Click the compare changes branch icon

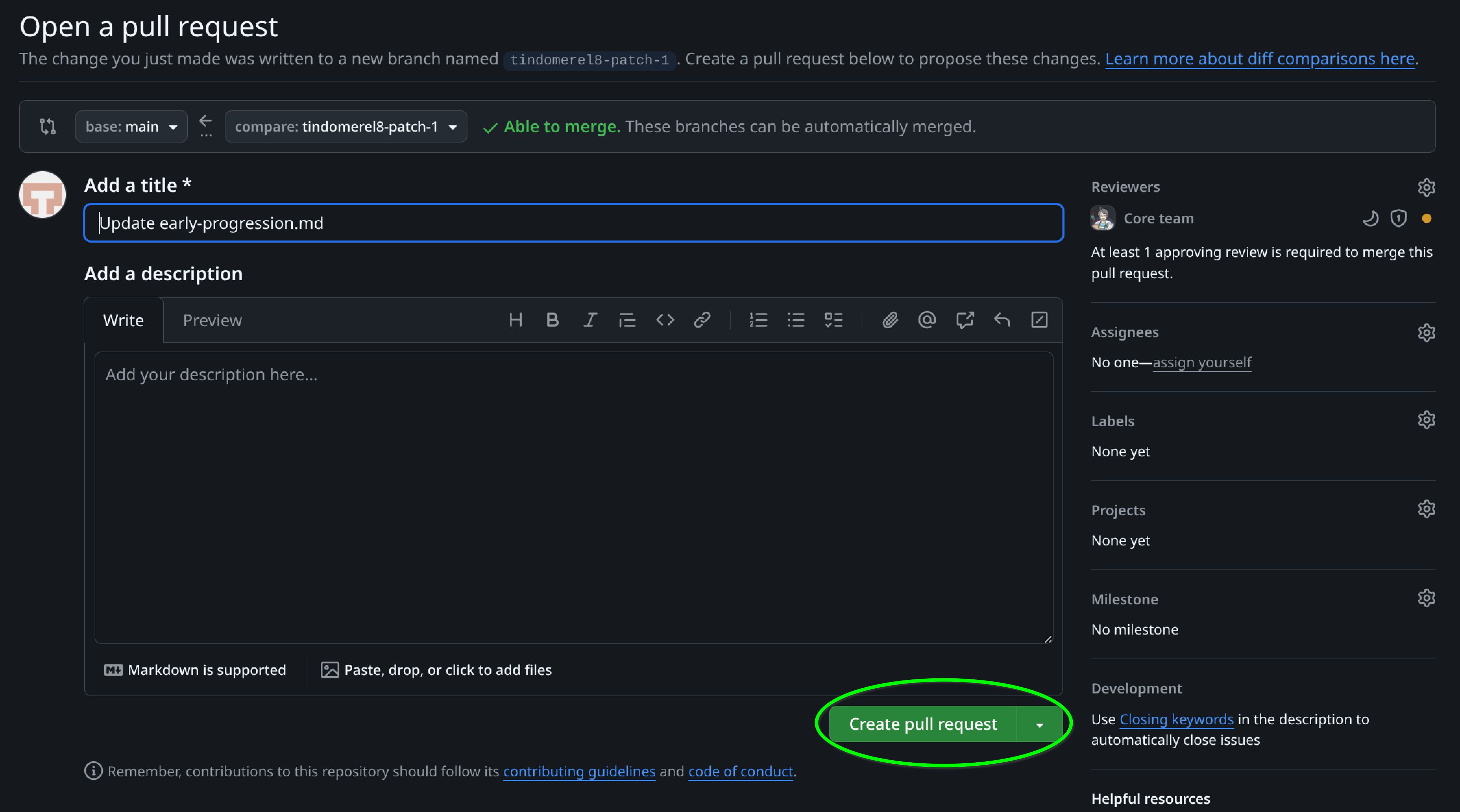coord(48,126)
